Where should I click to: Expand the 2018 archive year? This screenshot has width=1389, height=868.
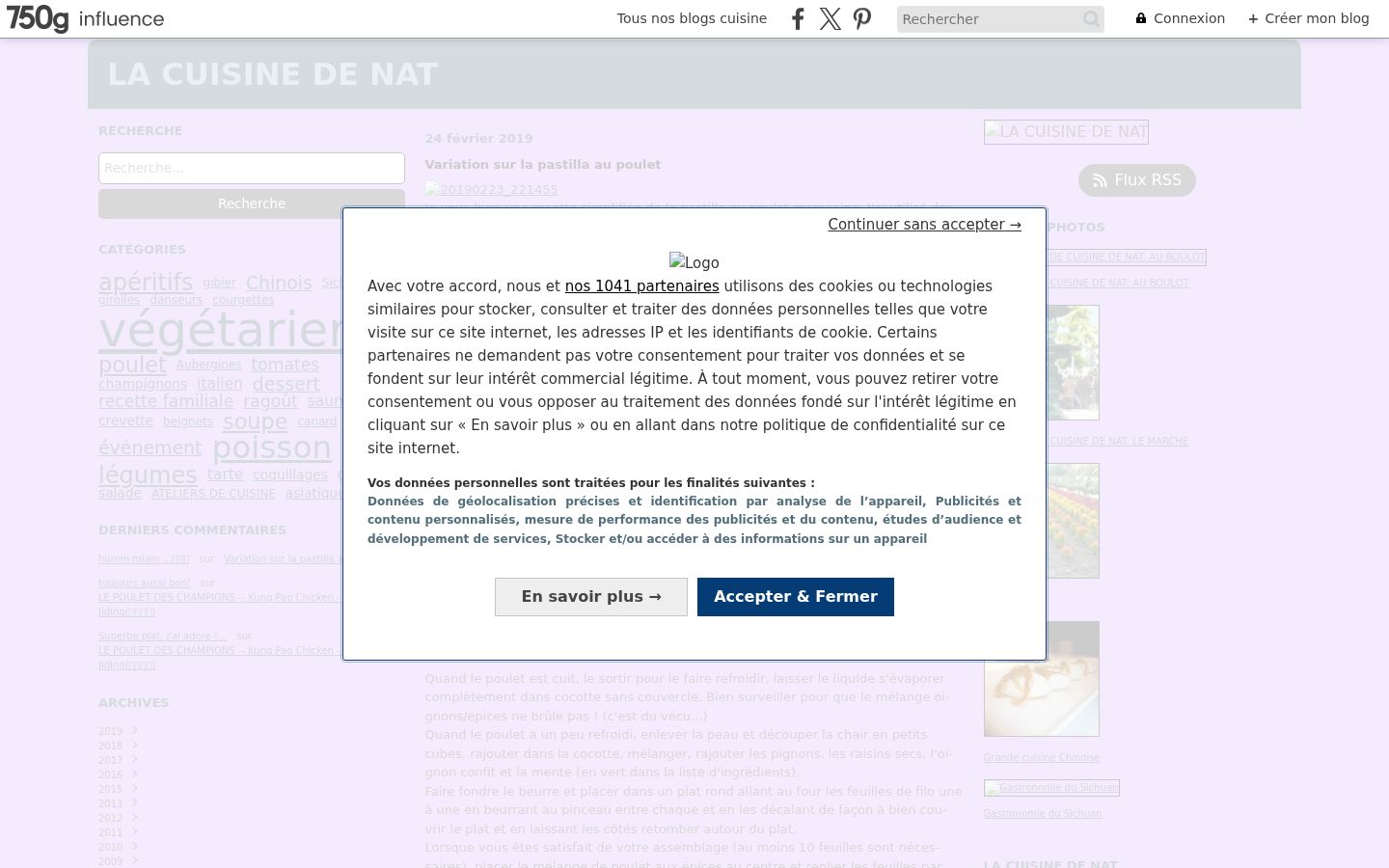[x=135, y=745]
